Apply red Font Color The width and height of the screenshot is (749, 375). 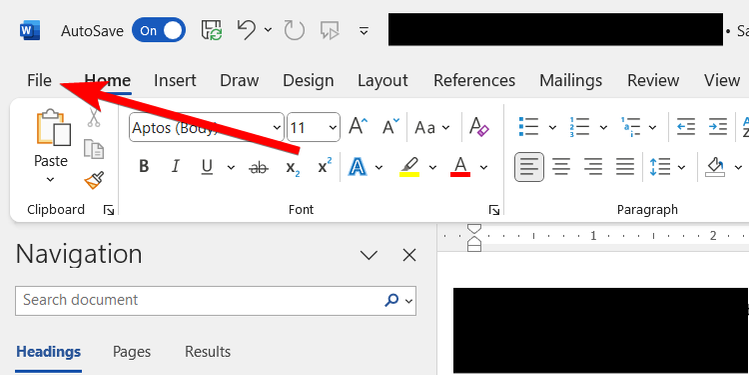click(460, 167)
